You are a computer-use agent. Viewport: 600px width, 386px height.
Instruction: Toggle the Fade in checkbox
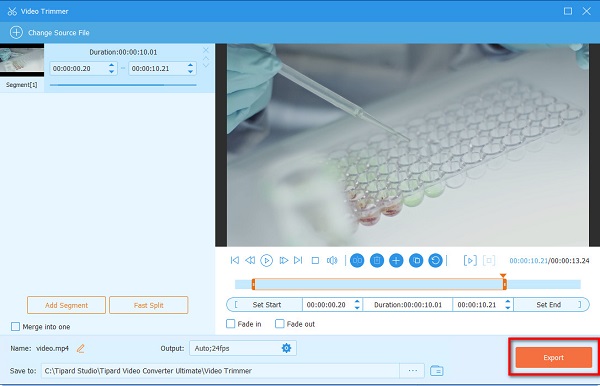[230, 324]
